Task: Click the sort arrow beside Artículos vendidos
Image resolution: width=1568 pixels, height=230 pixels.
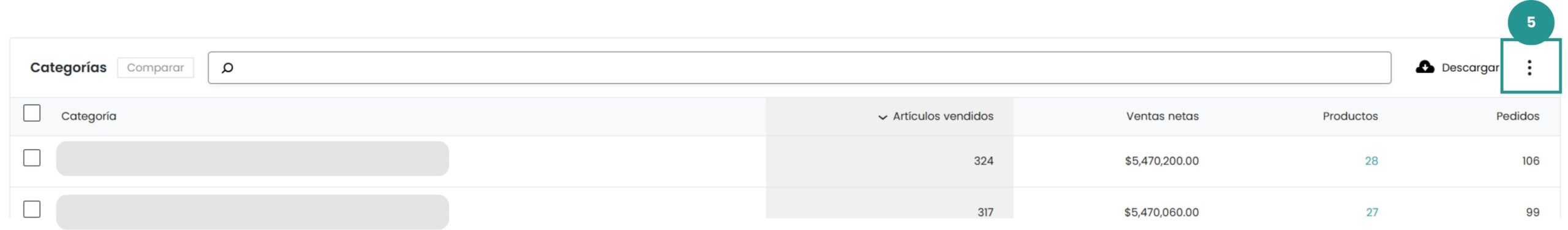Action: click(882, 117)
